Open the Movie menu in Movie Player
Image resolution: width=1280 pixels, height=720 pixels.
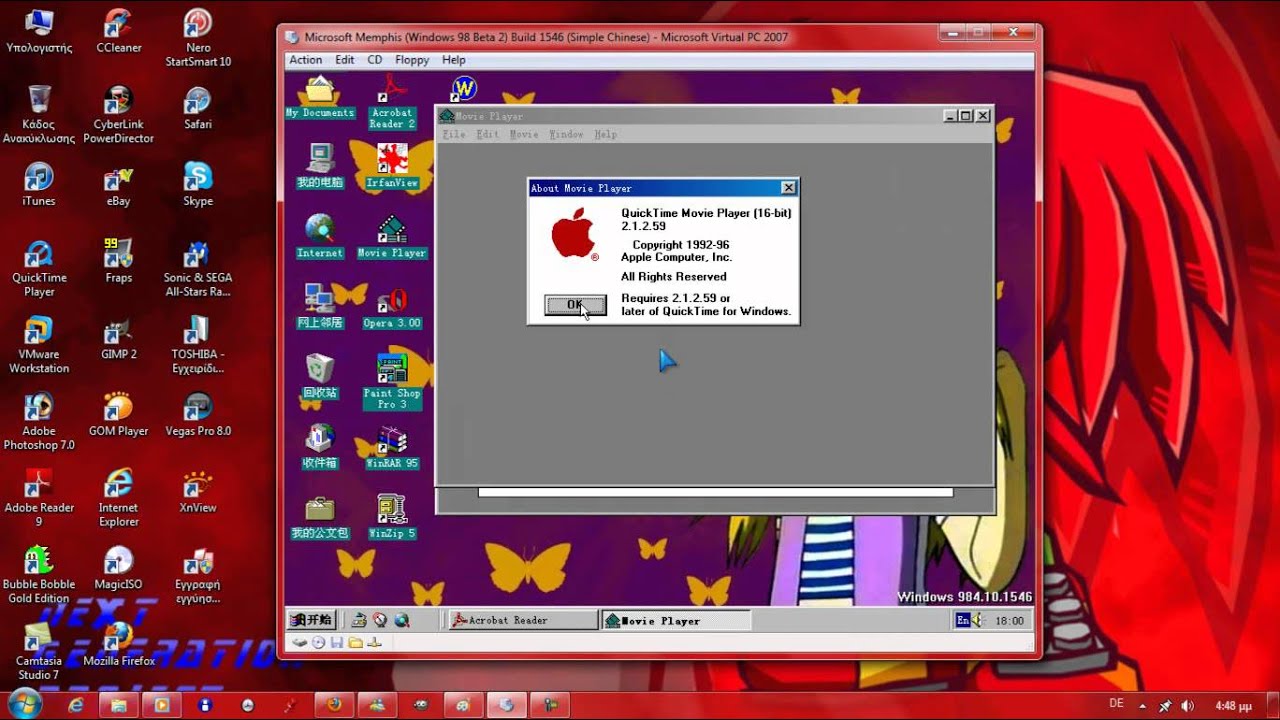coord(524,134)
